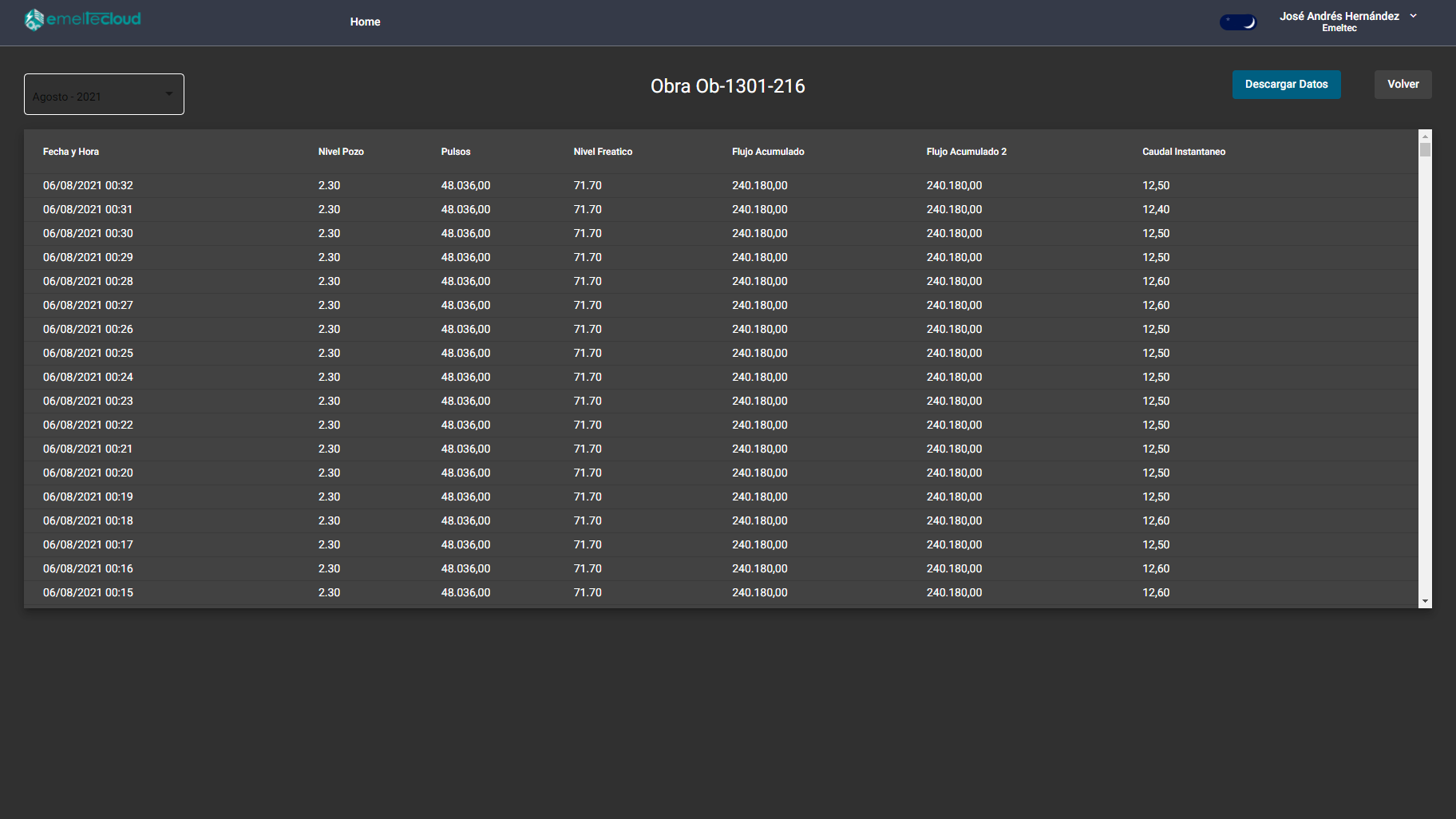
Task: Select the row dated 06/08/2021 00:24
Action: tap(722, 378)
